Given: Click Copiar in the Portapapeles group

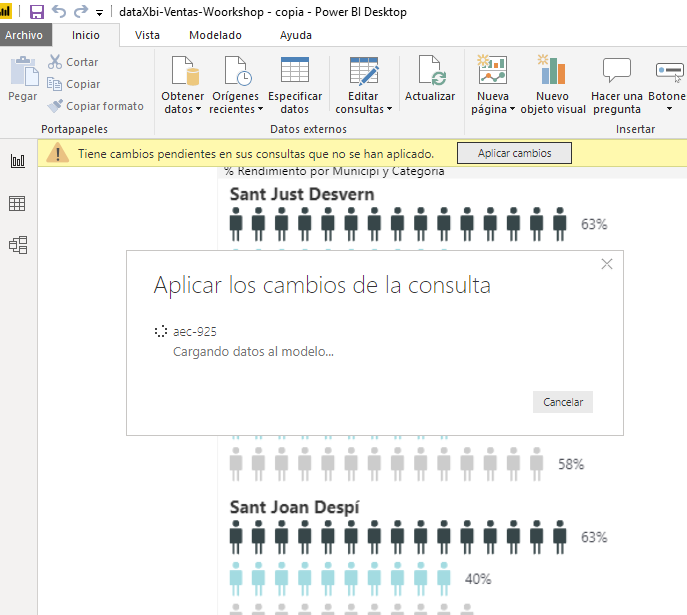Looking at the screenshot, I should (74, 84).
